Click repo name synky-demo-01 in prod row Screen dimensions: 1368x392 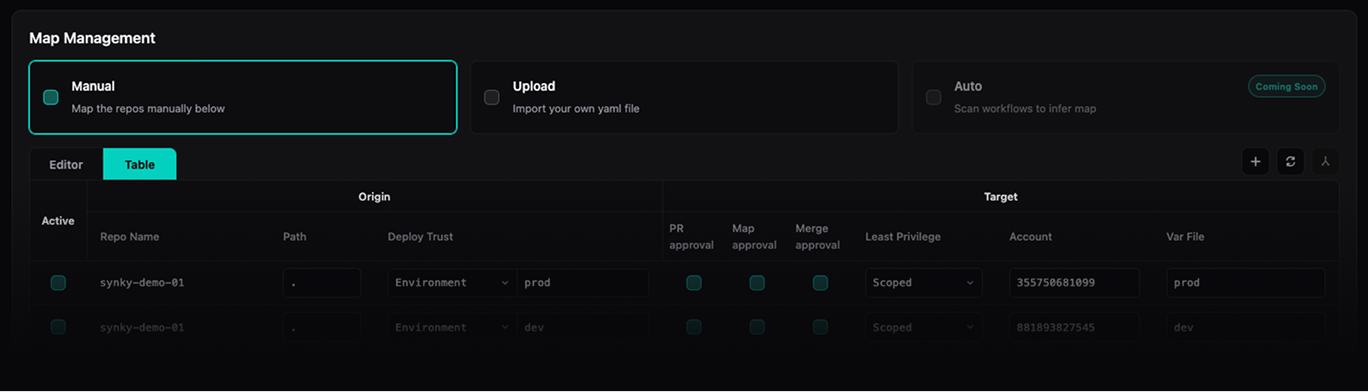[142, 283]
